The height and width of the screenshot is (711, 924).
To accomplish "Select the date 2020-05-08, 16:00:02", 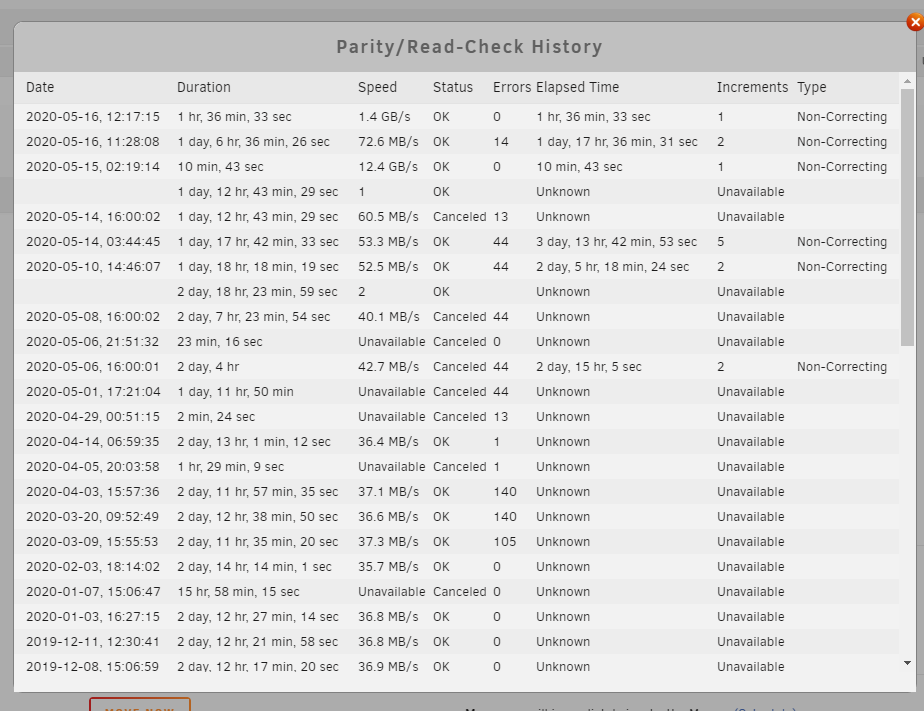I will coord(93,317).
